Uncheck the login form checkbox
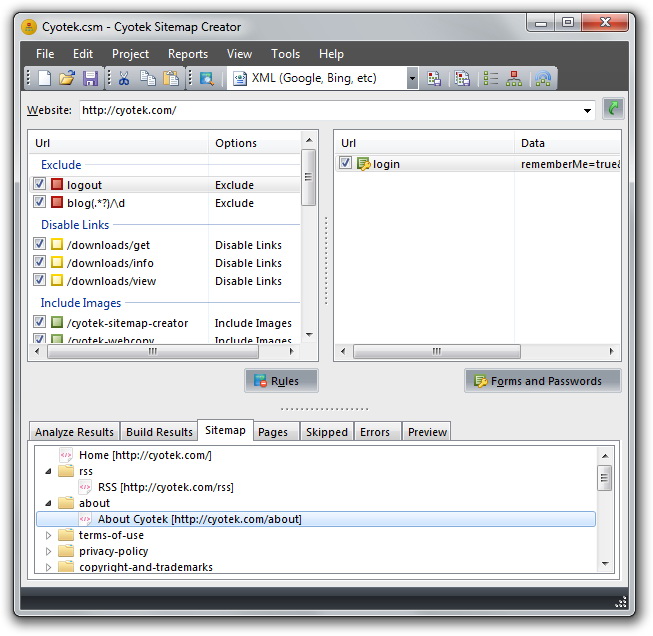653x636 pixels. tap(345, 163)
